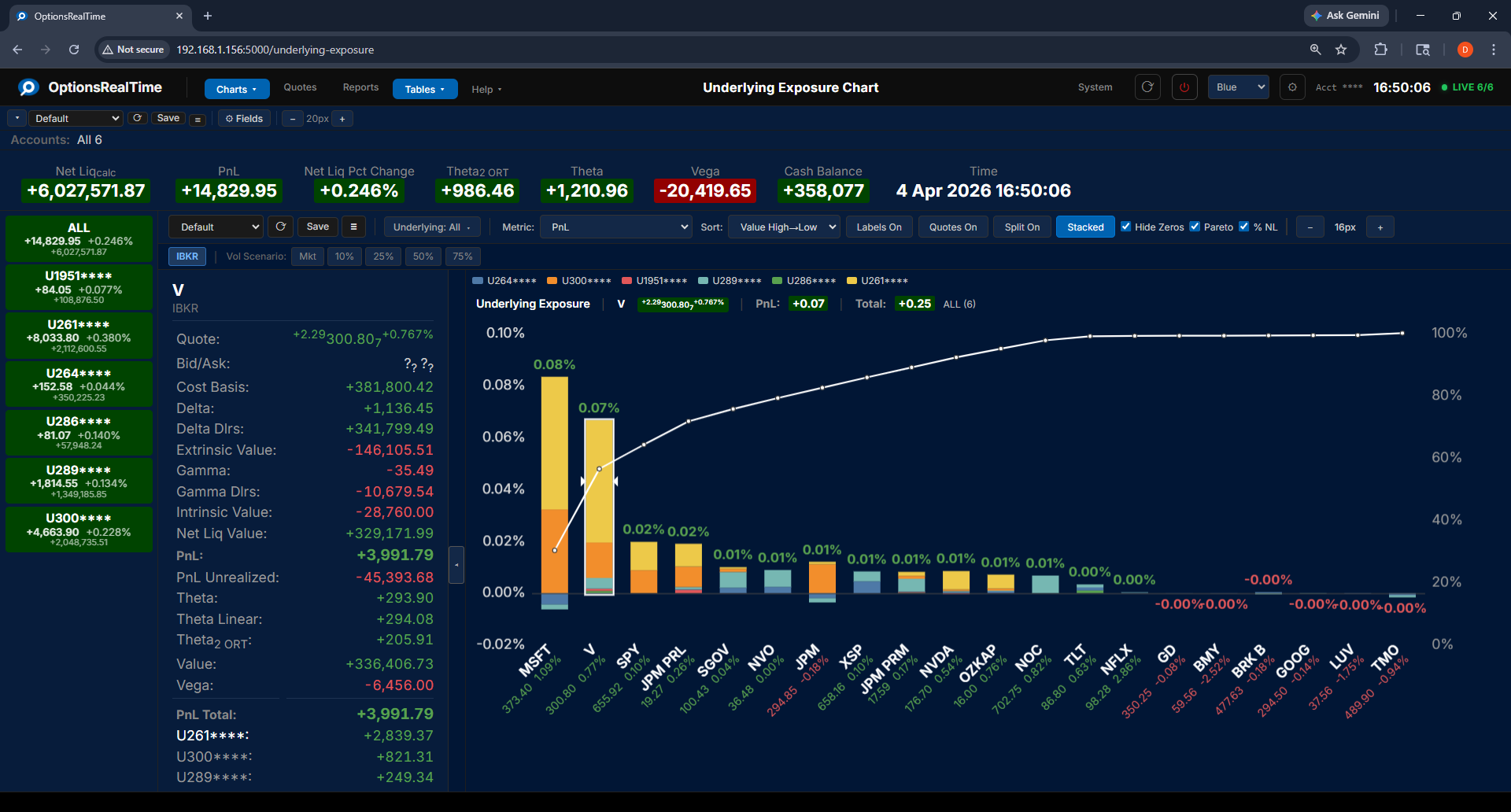The image size is (1511, 812).
Task: Open the Quotes menu item
Action: [300, 87]
